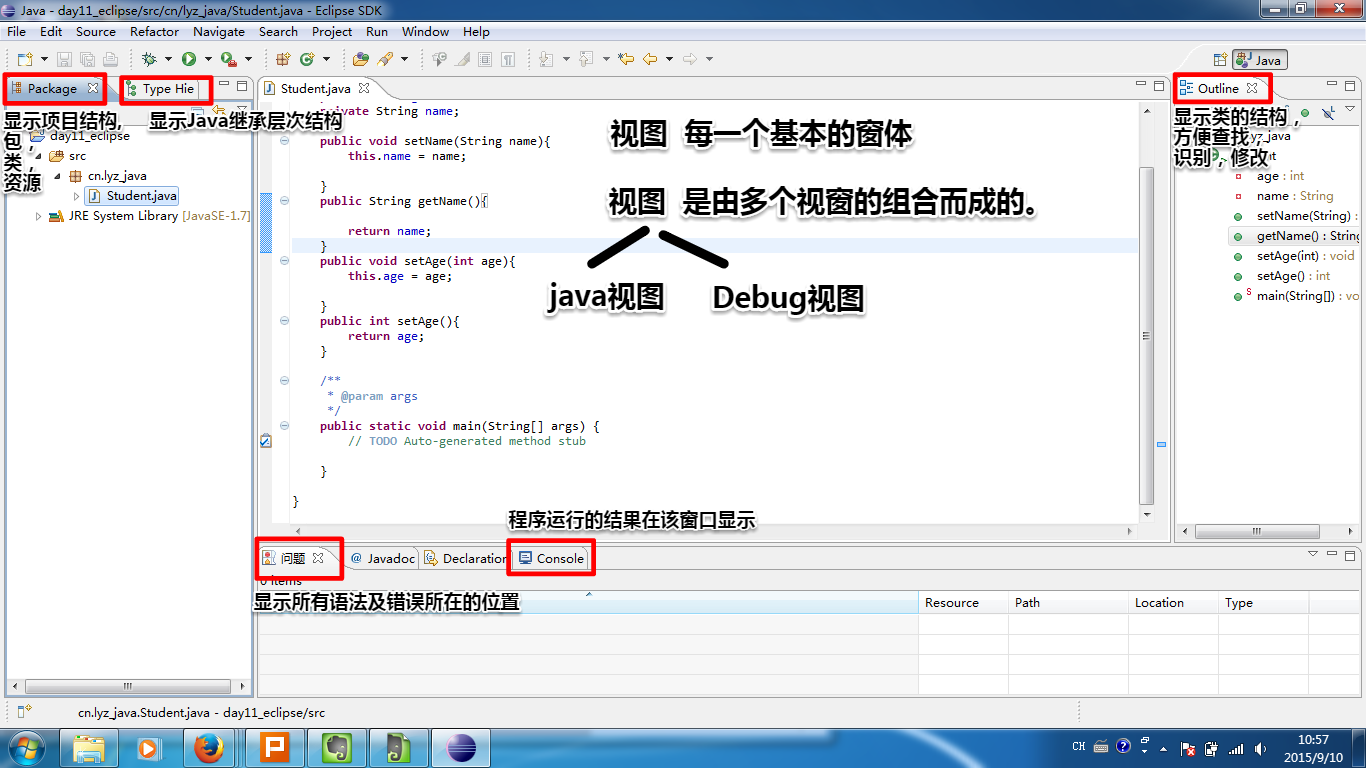Click the New file wizard icon
Screen dimensions: 1366x768
point(24,59)
